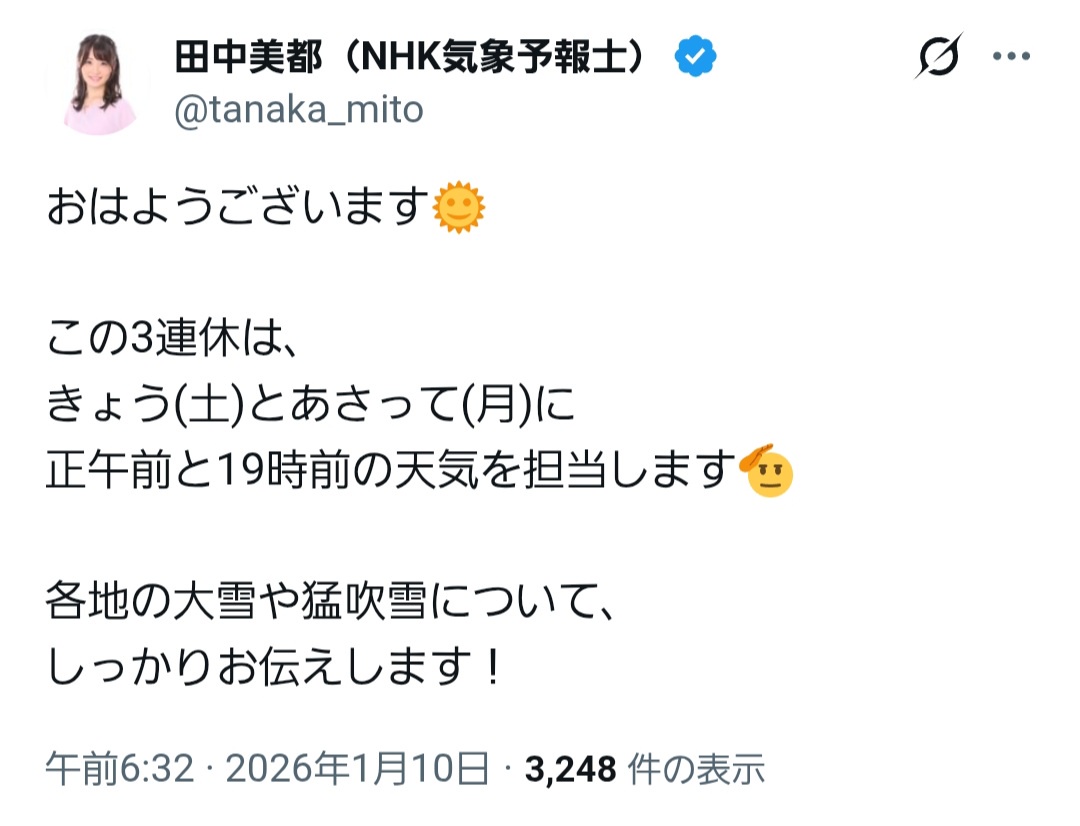Viewport: 1080px width, 826px height.
Task: Open the Grok slash-circle icon
Action: click(x=939, y=56)
